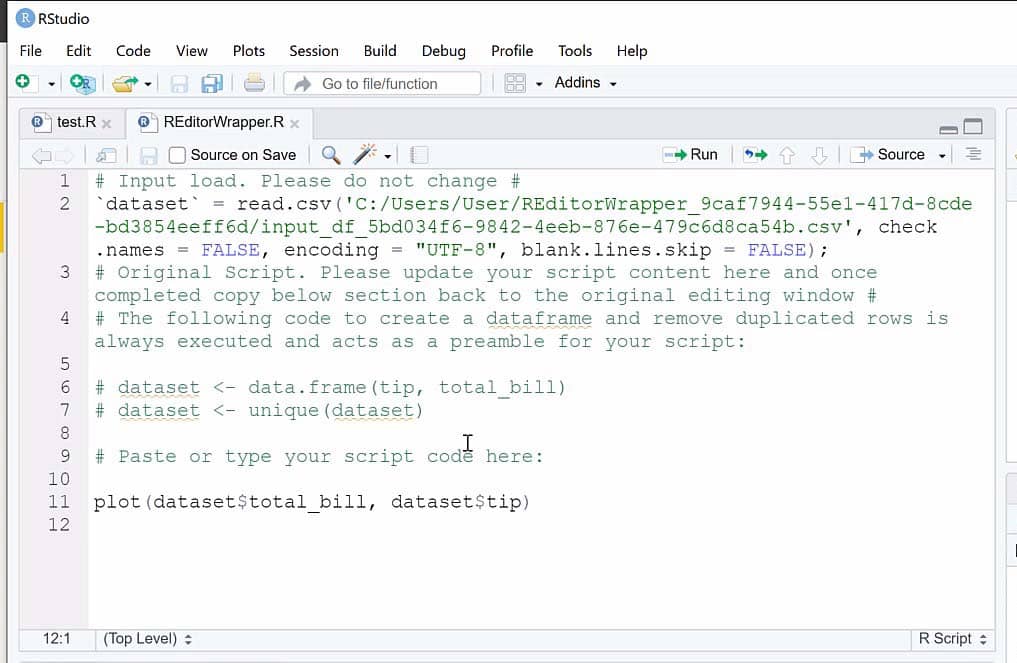Click the Print icon in main toolbar

(x=254, y=83)
